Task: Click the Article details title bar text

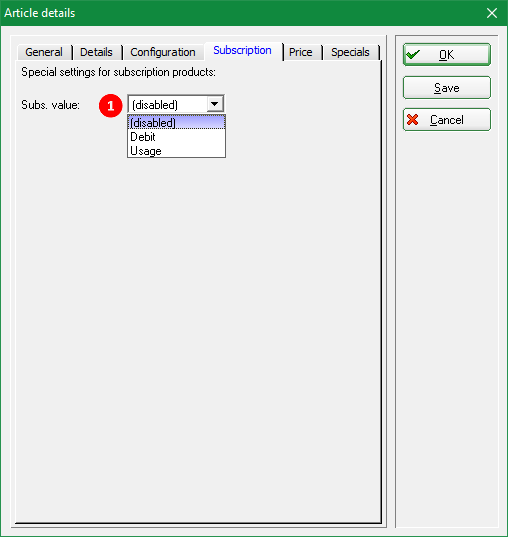Action: (40, 13)
